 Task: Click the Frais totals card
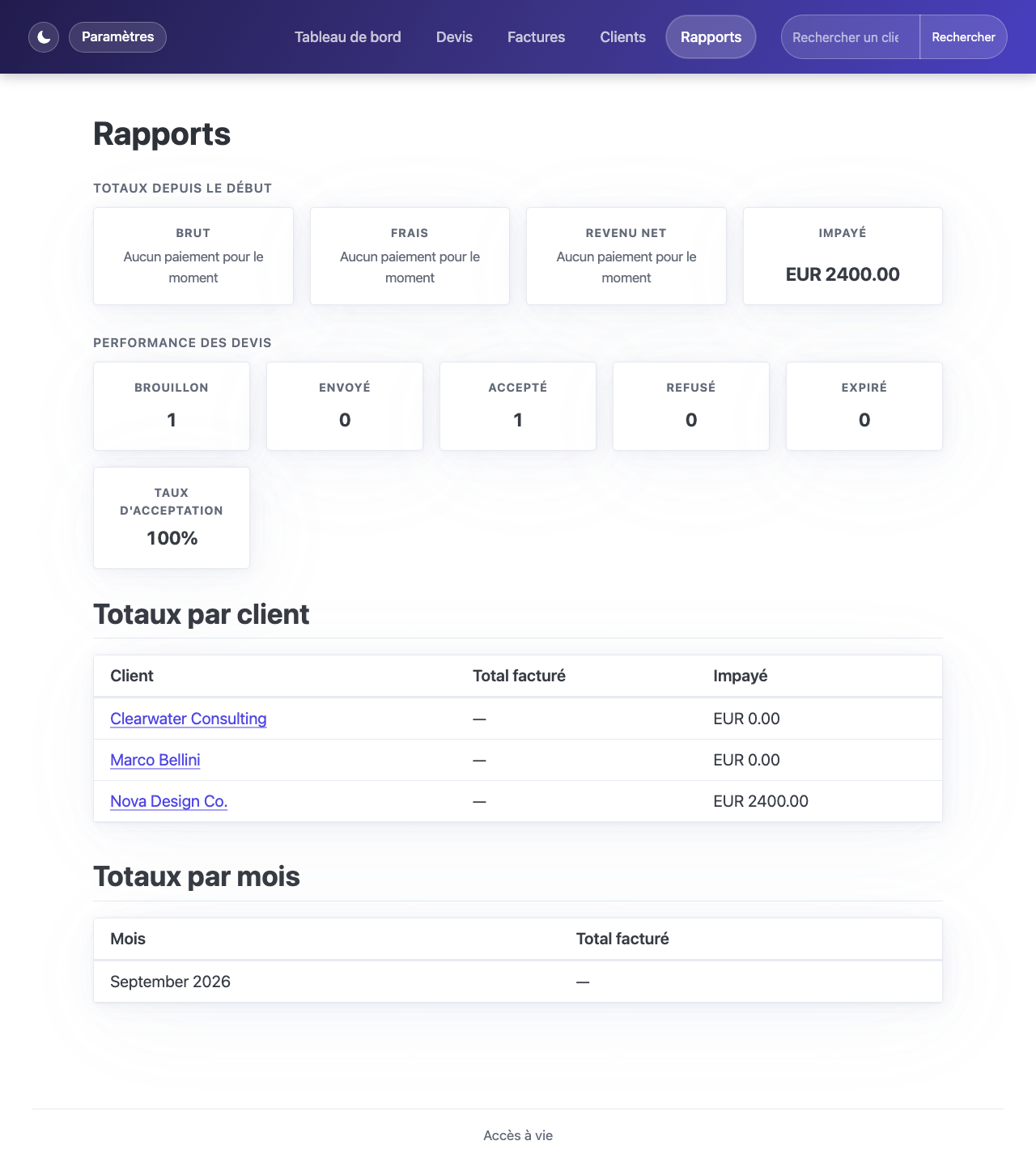pos(410,256)
